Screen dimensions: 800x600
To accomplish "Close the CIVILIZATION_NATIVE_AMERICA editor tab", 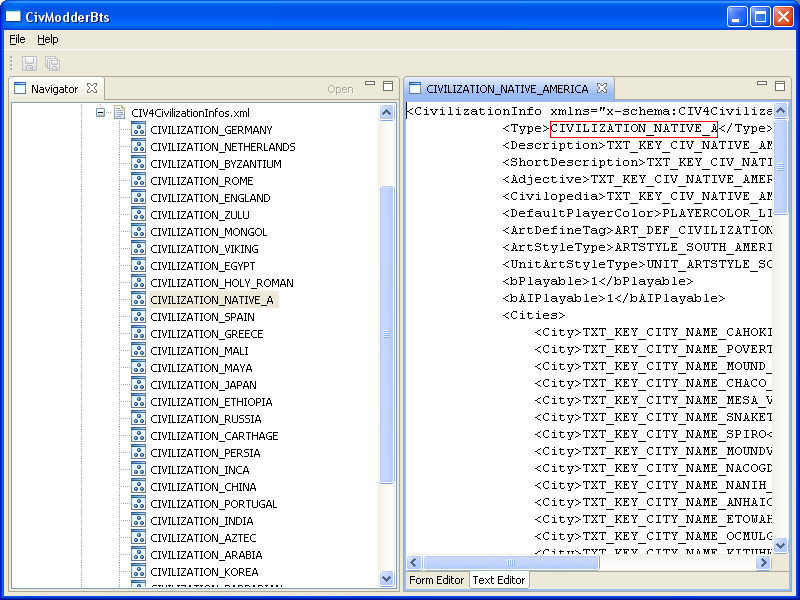I will [602, 88].
